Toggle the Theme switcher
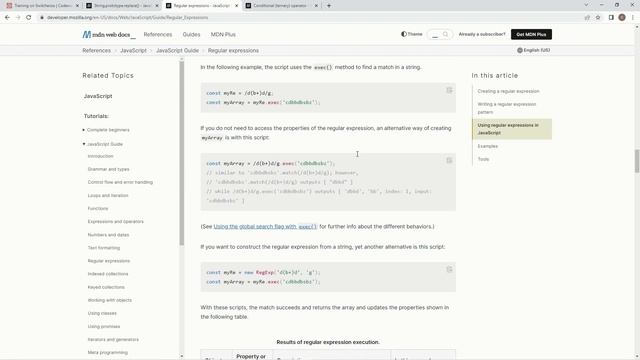This screenshot has width=640, height=360. pyautogui.click(x=411, y=34)
